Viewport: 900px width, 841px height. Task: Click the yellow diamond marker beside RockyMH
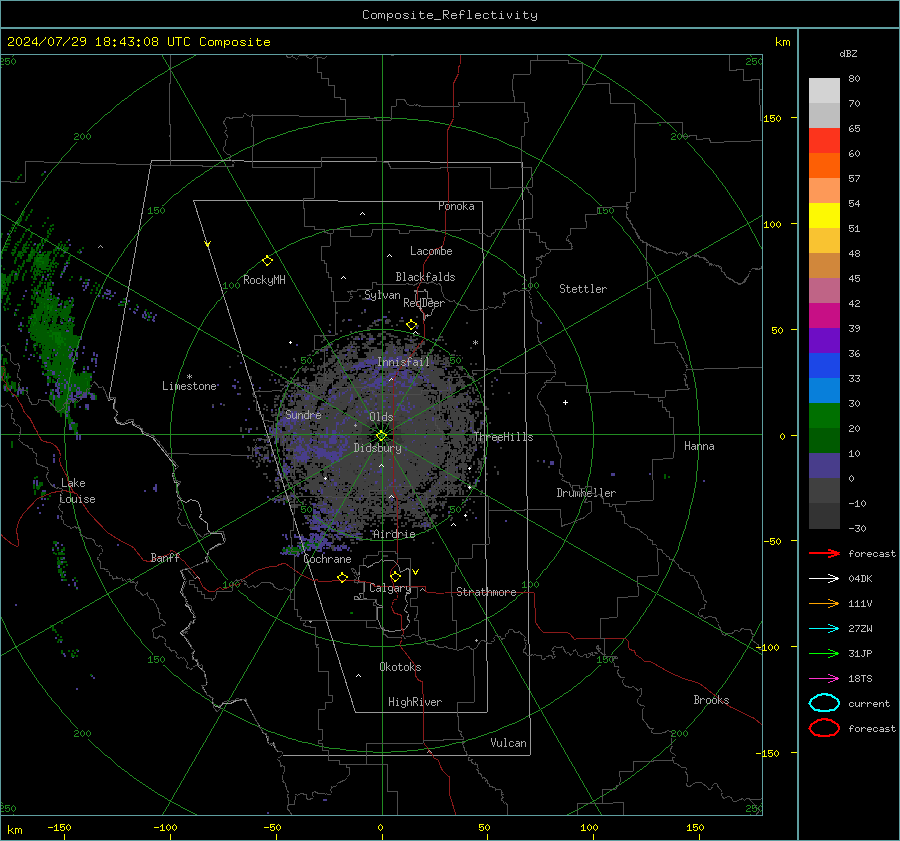point(267,261)
